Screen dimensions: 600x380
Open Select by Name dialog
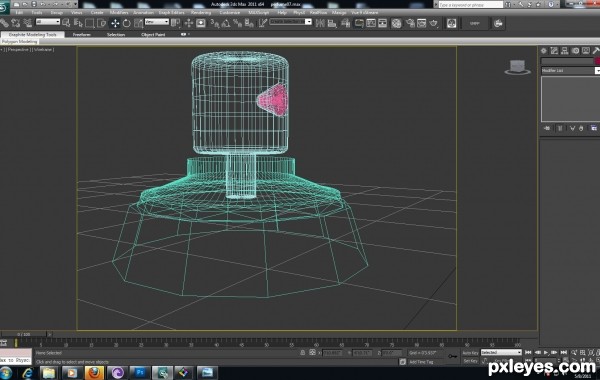(x=78, y=23)
